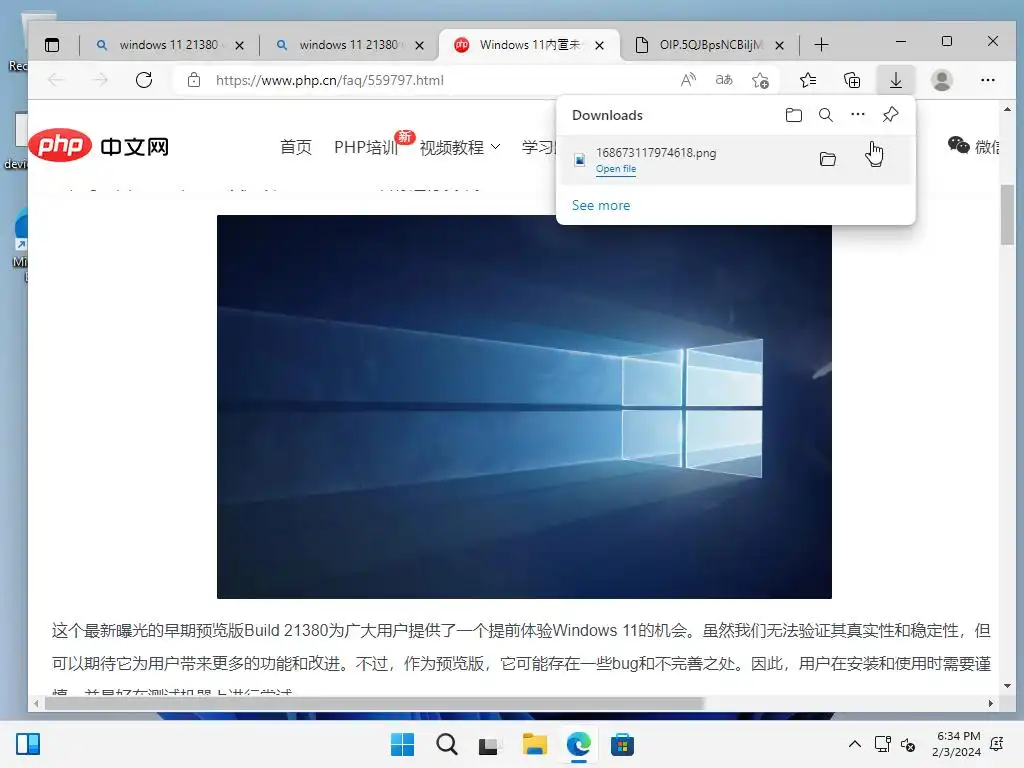Open the Translate page icon
The height and width of the screenshot is (768, 1024).
[724, 80]
